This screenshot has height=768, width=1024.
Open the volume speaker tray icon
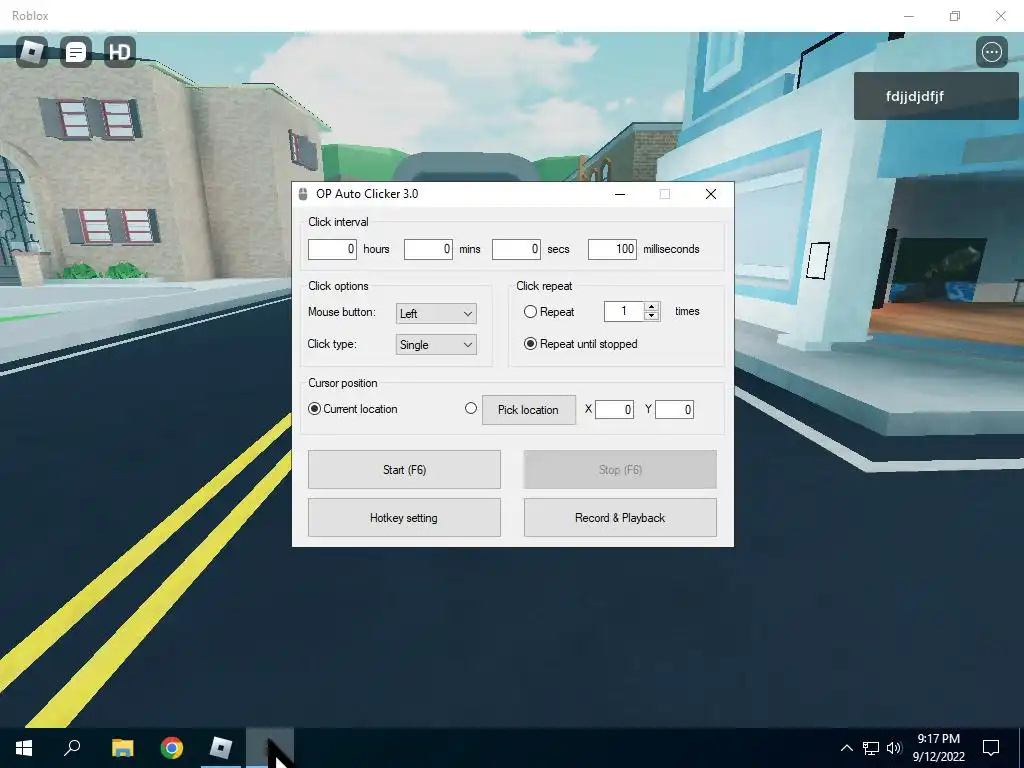pos(894,748)
